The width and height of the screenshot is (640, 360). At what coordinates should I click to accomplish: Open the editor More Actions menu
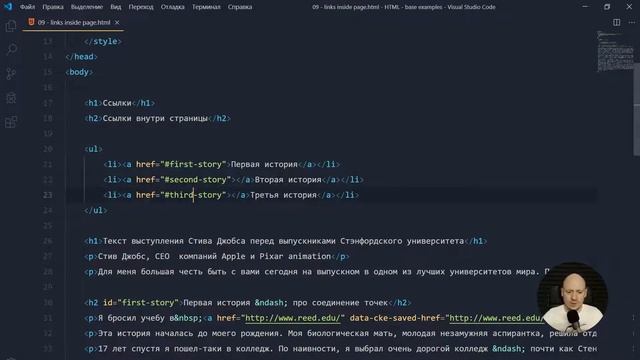click(x=632, y=22)
